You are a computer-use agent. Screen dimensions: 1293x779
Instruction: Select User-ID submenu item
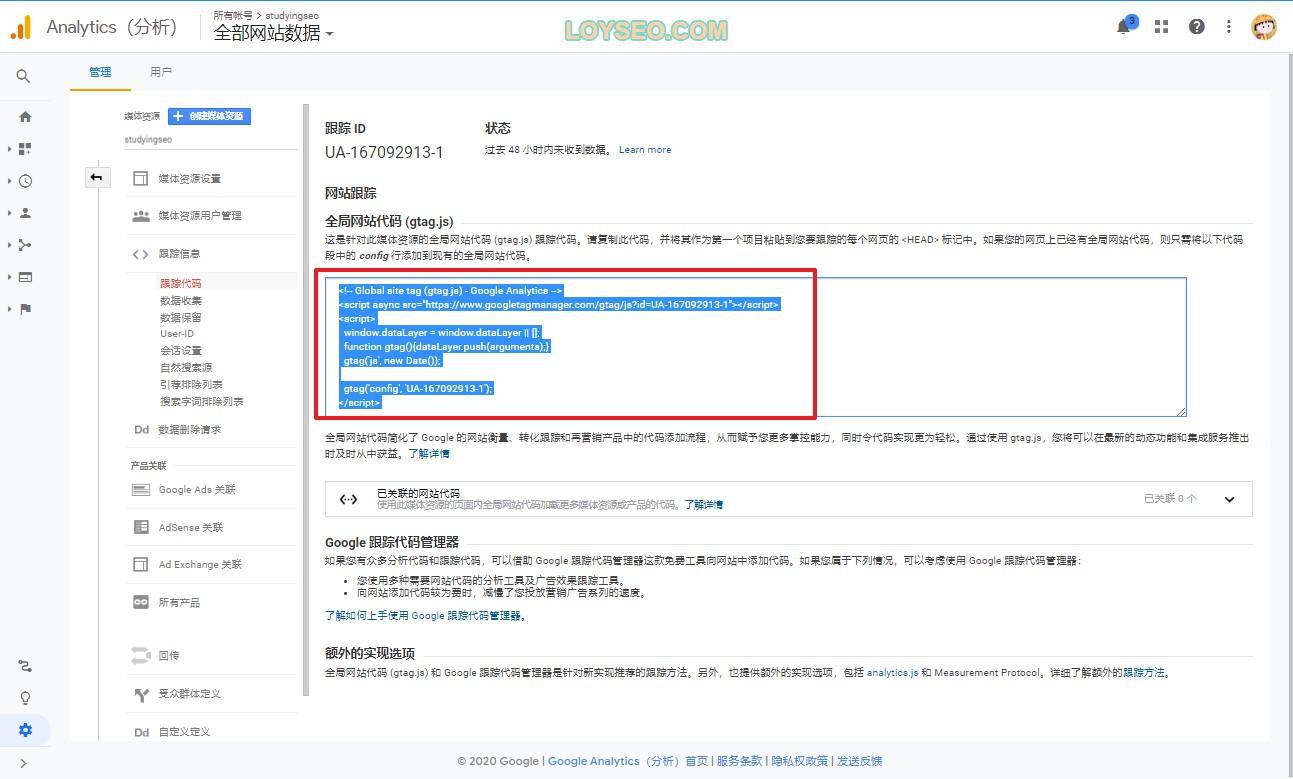[x=177, y=334]
